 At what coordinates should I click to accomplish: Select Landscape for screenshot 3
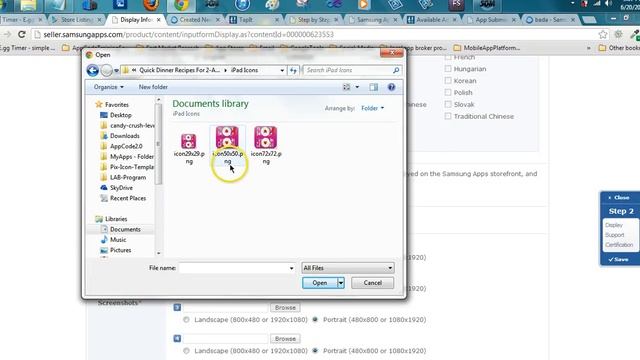[187, 320]
